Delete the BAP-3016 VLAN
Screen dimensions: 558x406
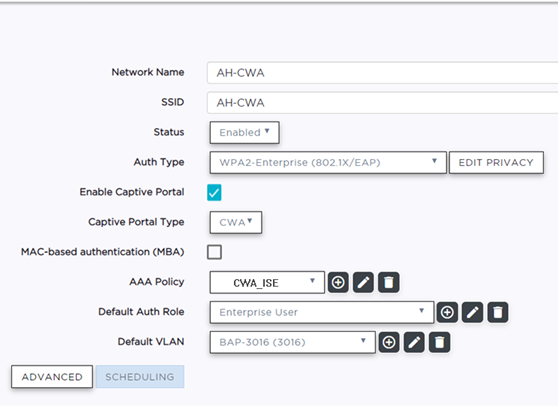tap(439, 342)
